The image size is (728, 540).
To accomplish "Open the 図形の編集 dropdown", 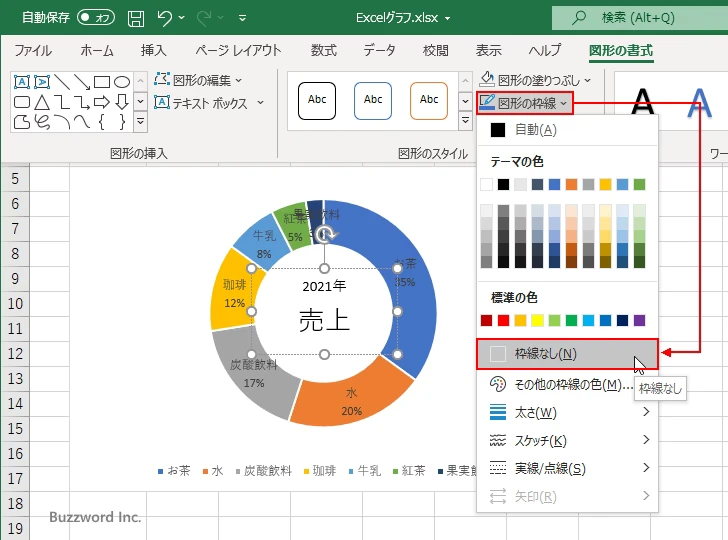I will tap(198, 80).
